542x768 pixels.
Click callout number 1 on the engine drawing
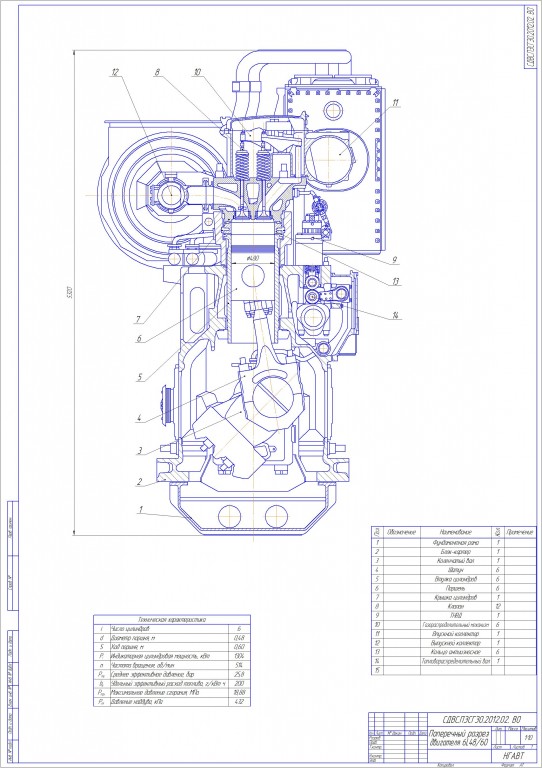coord(141,510)
